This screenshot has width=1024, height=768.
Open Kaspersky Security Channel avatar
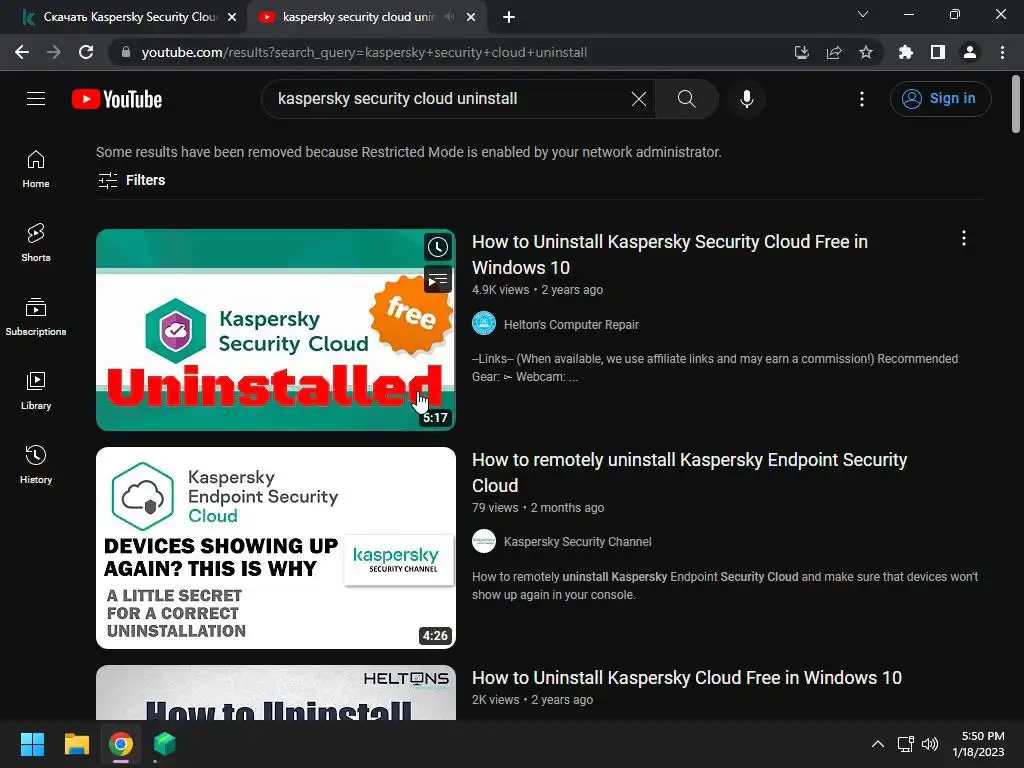[484, 541]
